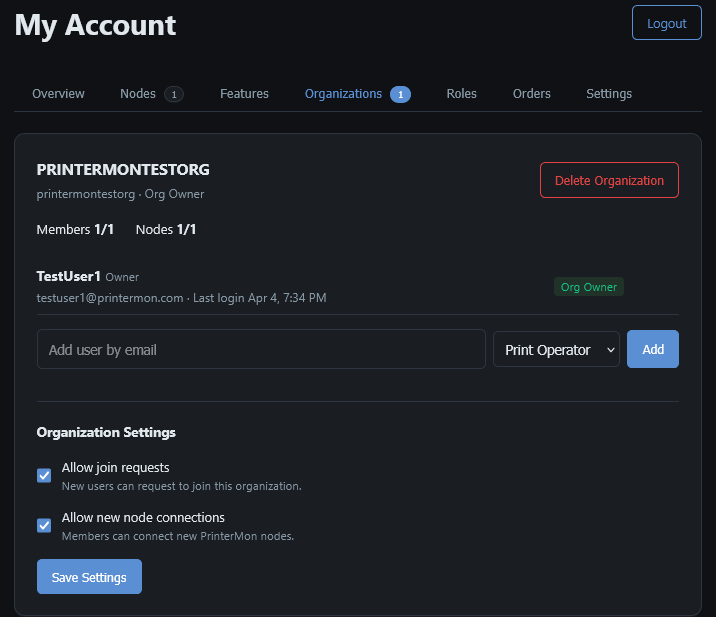Click the Org Owner role badge
This screenshot has height=617, width=716.
588,287
